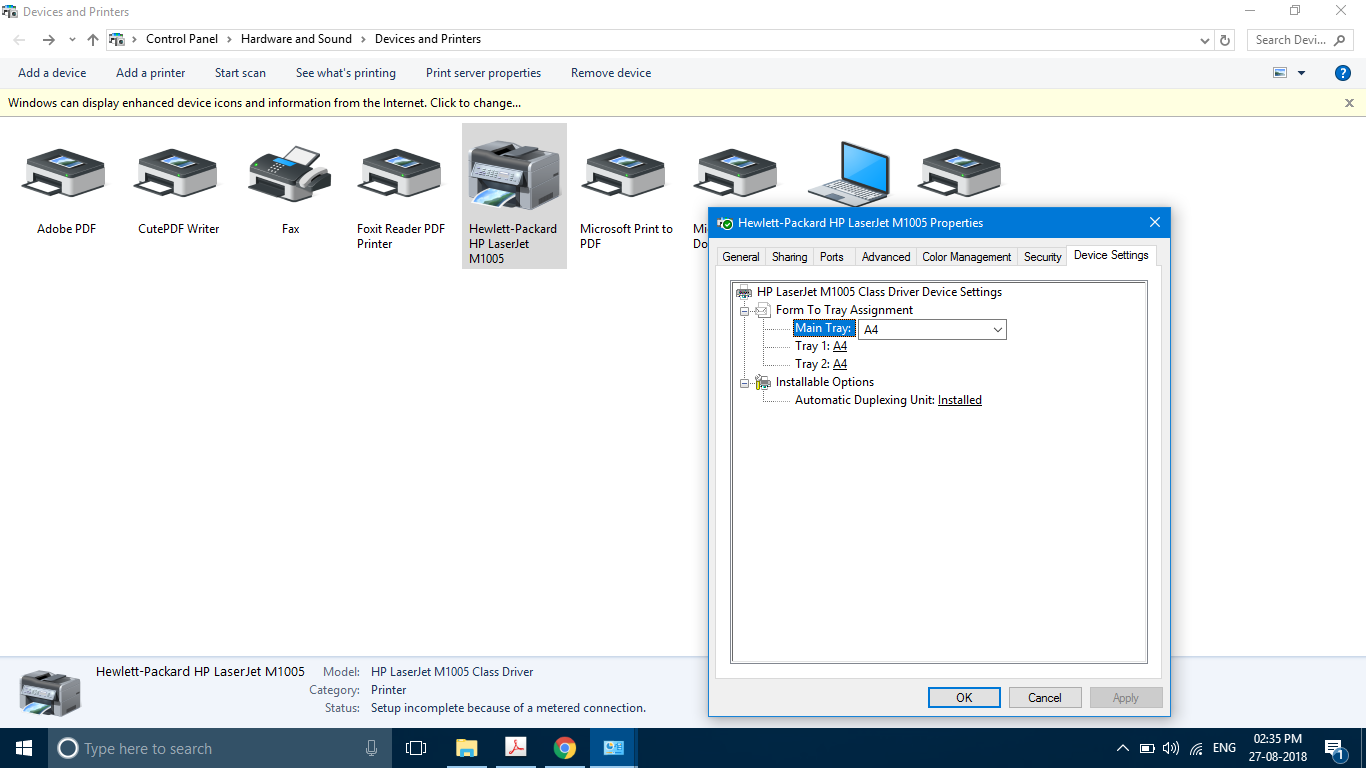Switch to the Security tab
1366x768 pixels.
1042,257
